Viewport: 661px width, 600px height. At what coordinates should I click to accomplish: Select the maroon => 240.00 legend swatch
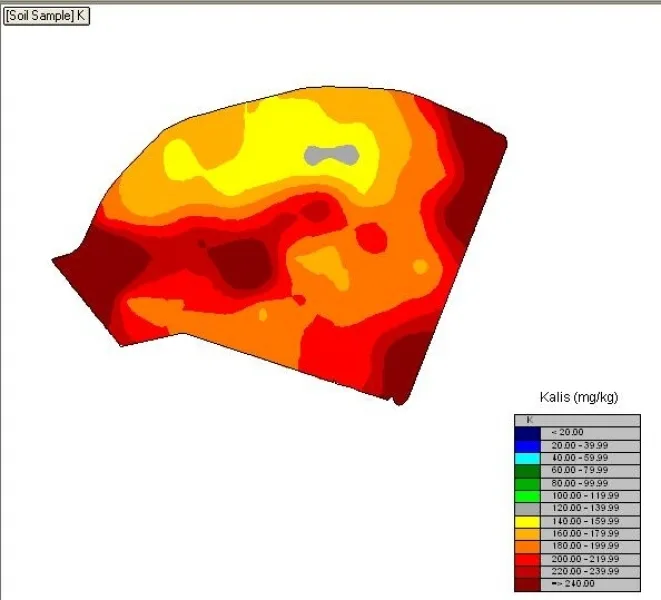(527, 585)
